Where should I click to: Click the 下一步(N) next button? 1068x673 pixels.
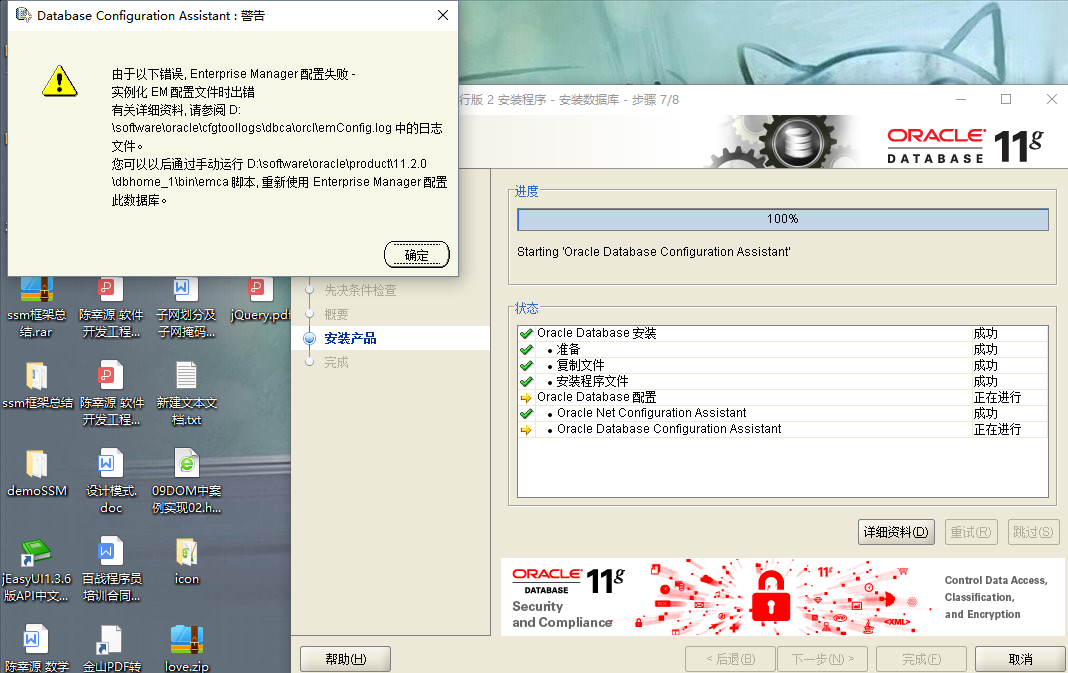click(x=822, y=659)
